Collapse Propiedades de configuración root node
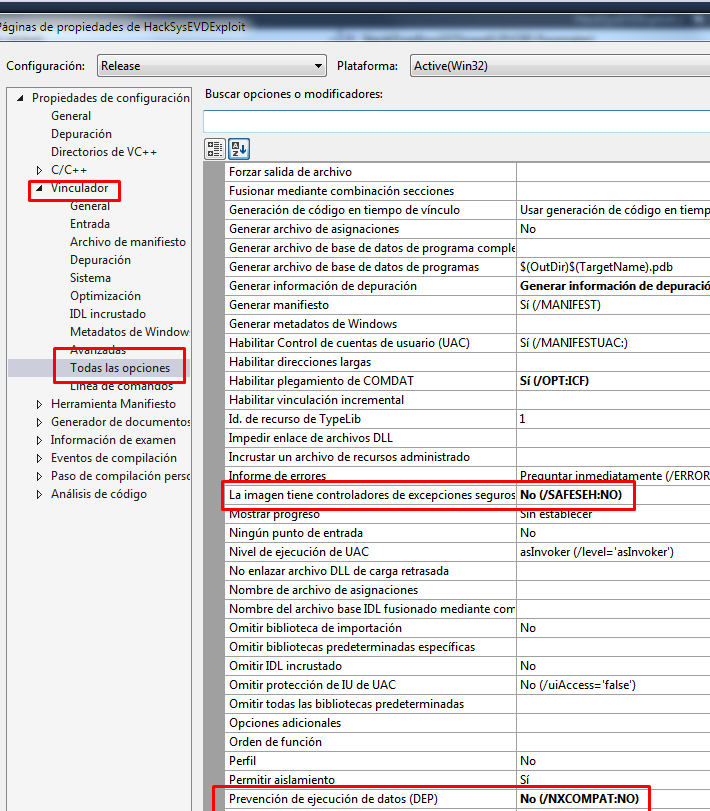Viewport: 710px width, 811px height. pyautogui.click(x=21, y=98)
